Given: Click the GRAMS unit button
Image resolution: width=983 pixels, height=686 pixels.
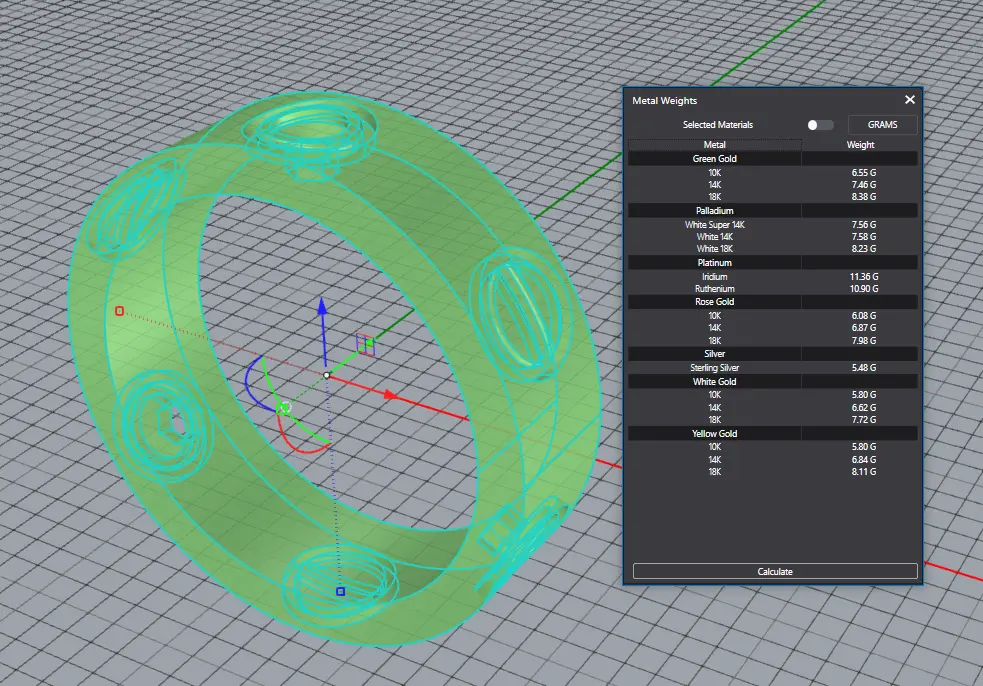Looking at the screenshot, I should coord(882,125).
